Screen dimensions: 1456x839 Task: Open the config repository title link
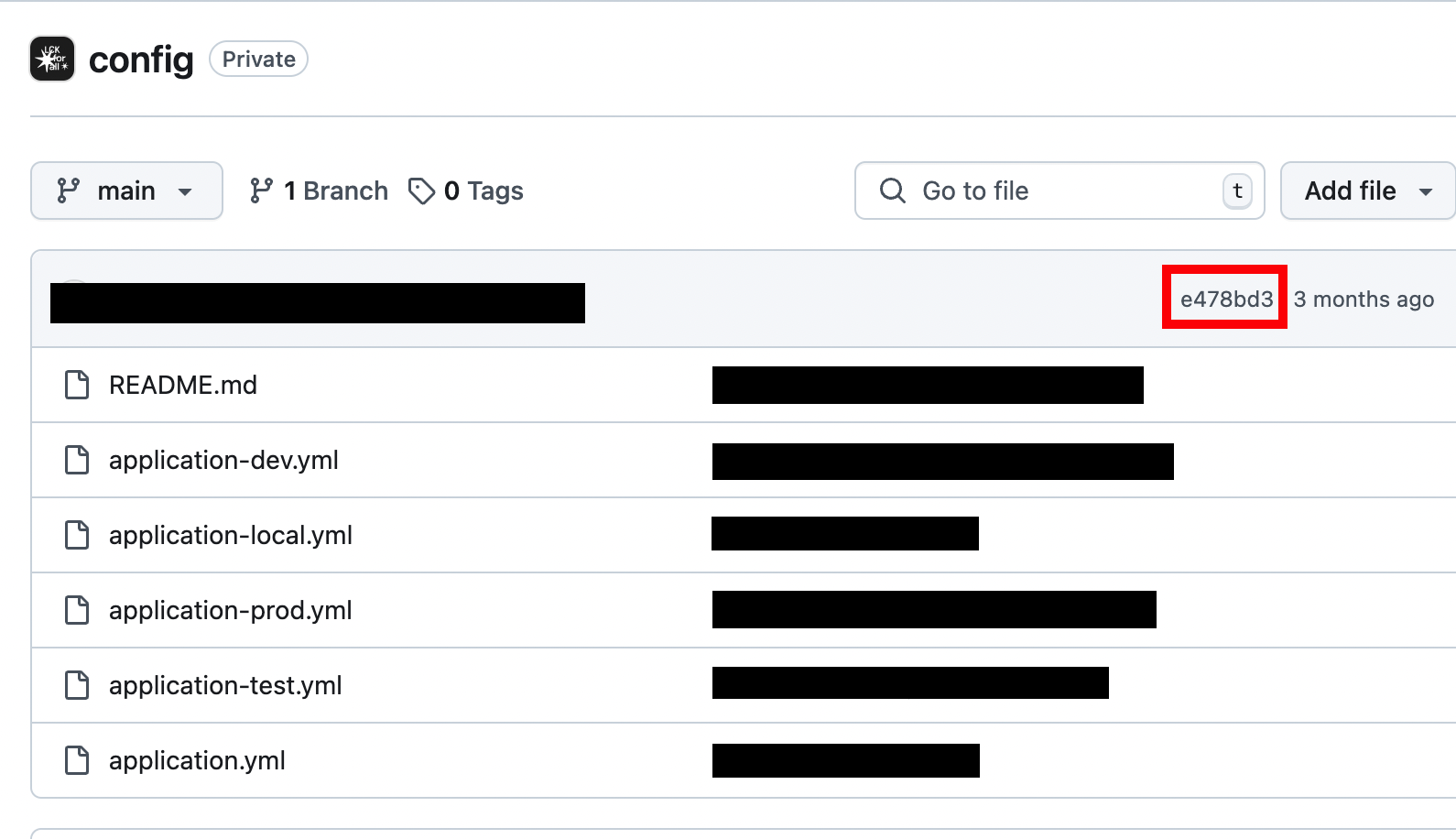click(x=141, y=60)
